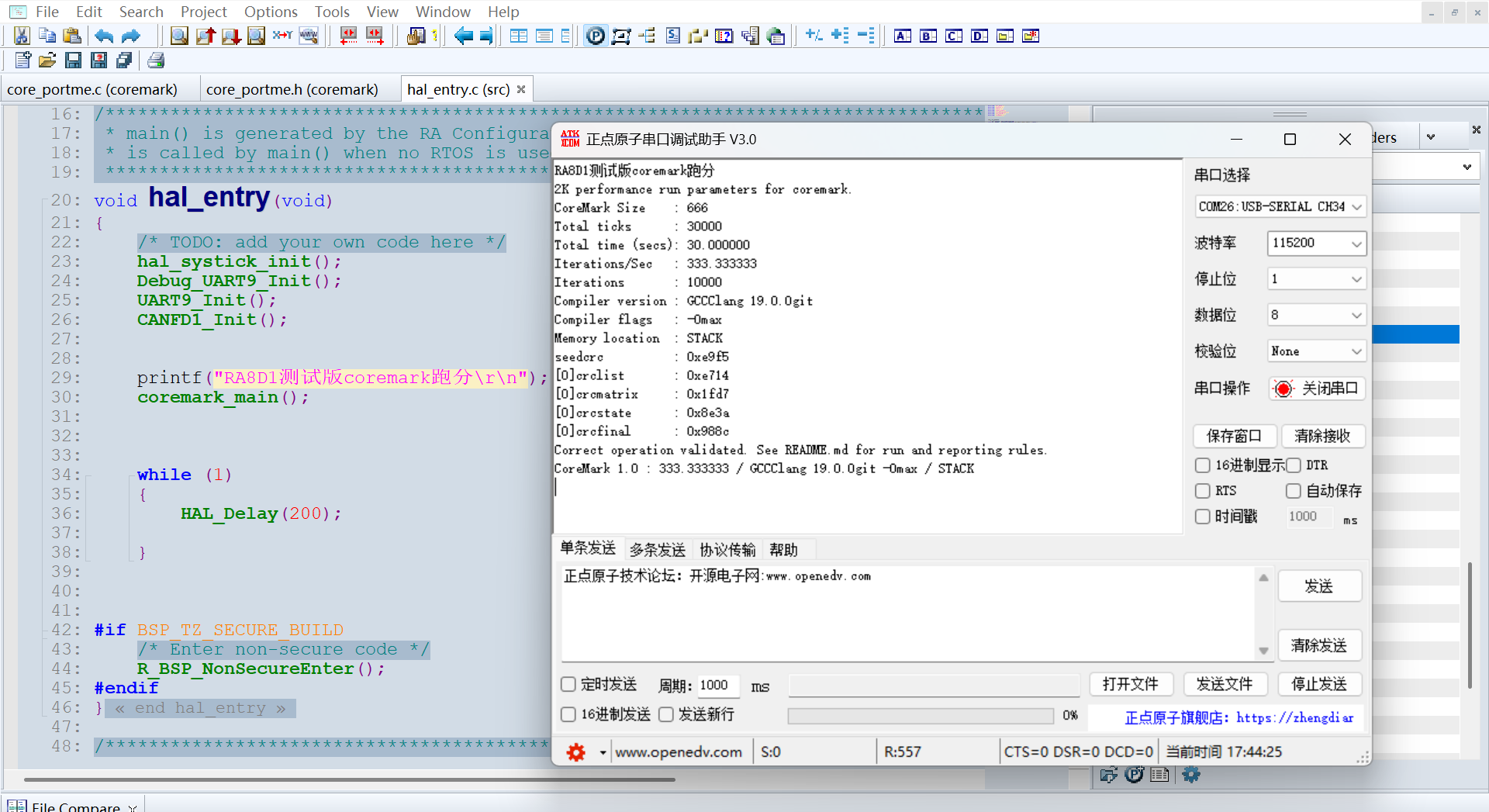Image resolution: width=1489 pixels, height=812 pixels.
Task: Click the 关闭串口 button
Action: point(1317,389)
